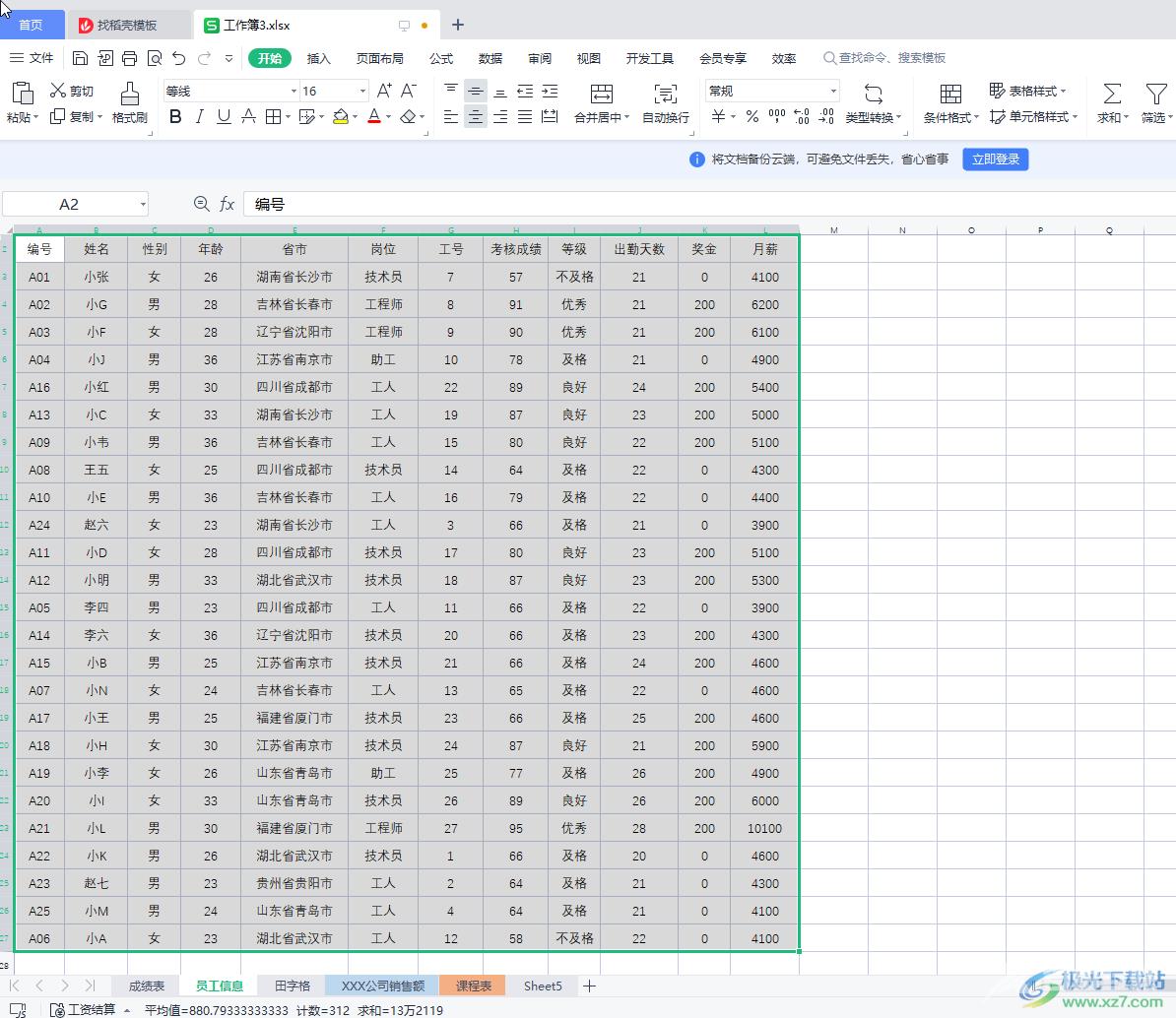Image resolution: width=1176 pixels, height=1018 pixels.
Task: Go to the 首页 home tab
Action: (x=31, y=25)
